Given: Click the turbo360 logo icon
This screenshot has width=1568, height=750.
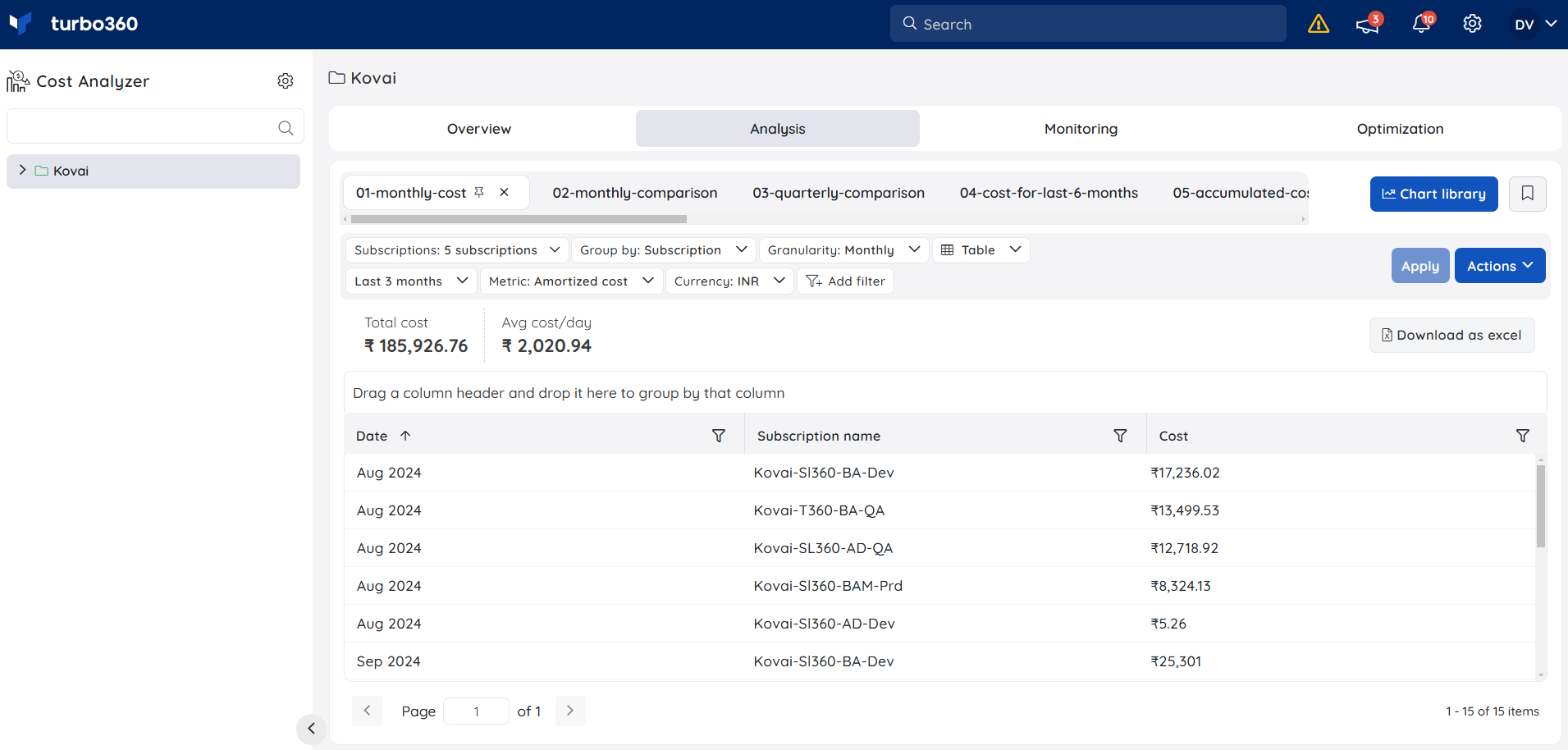Looking at the screenshot, I should coord(21,23).
